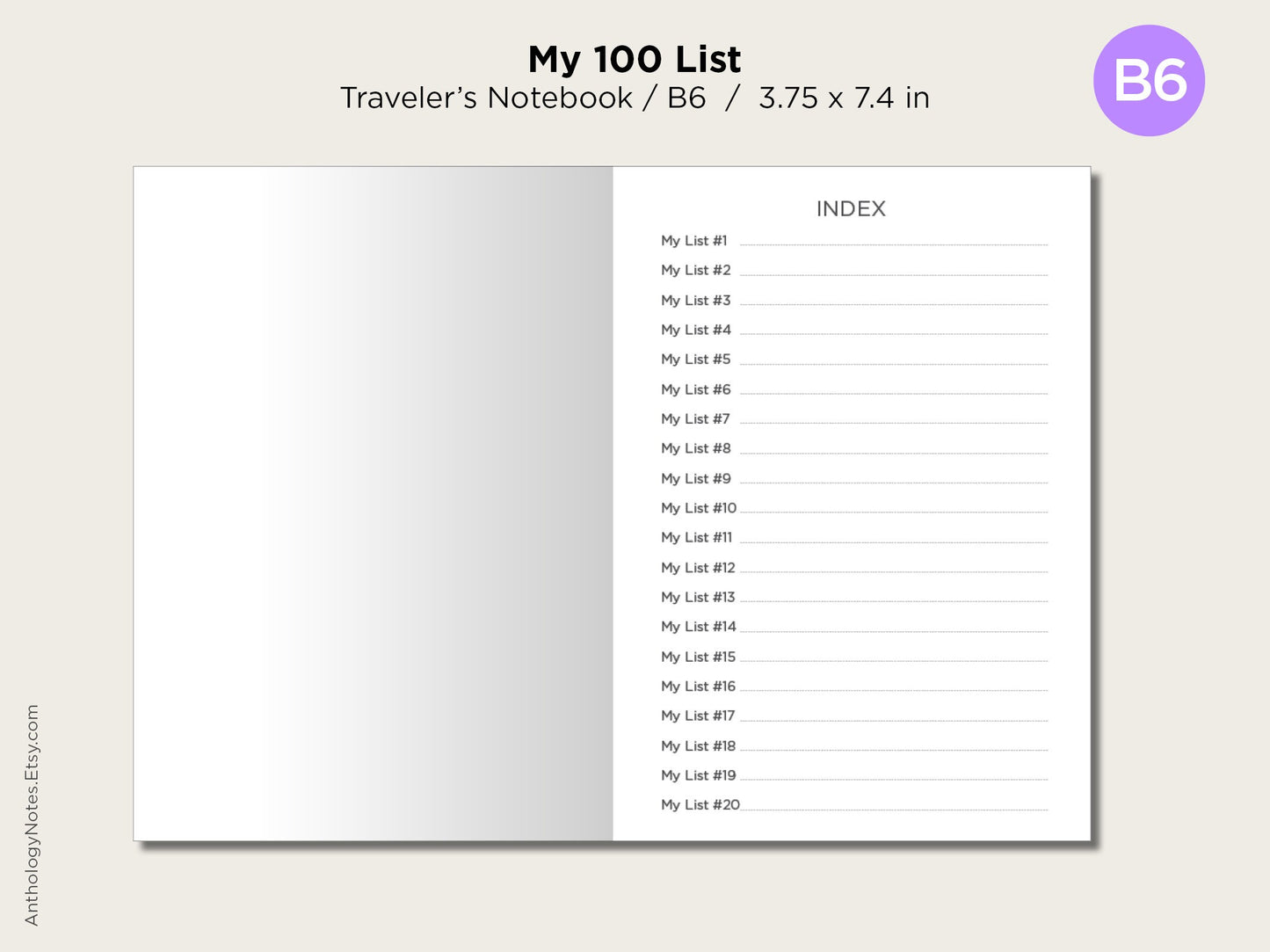Select 'My List #12' entry
1270x952 pixels.
(x=698, y=568)
